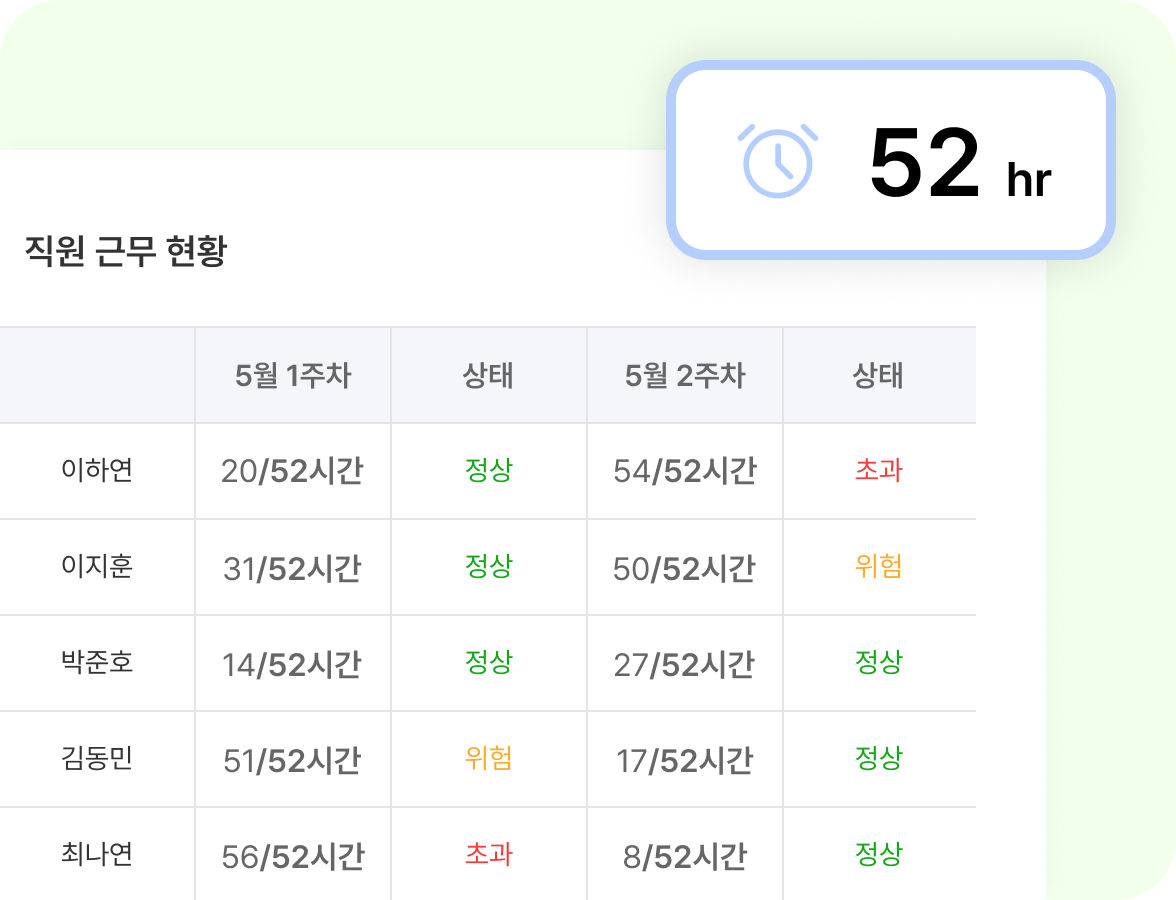
Task: Click the first 상태 column header
Action: (489, 376)
